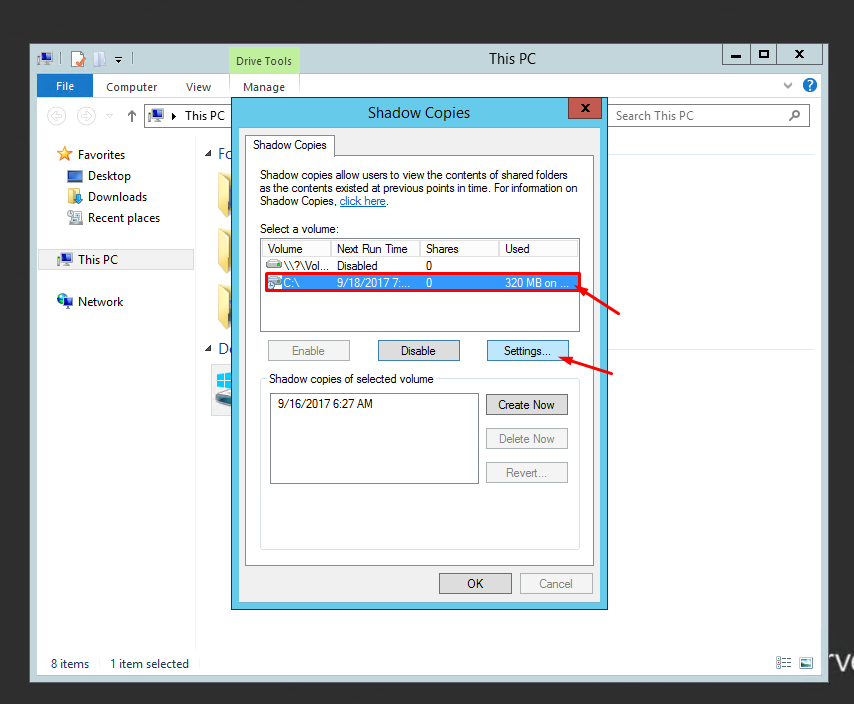
Task: Collapse the Folders group triangle
Action: tap(208, 154)
